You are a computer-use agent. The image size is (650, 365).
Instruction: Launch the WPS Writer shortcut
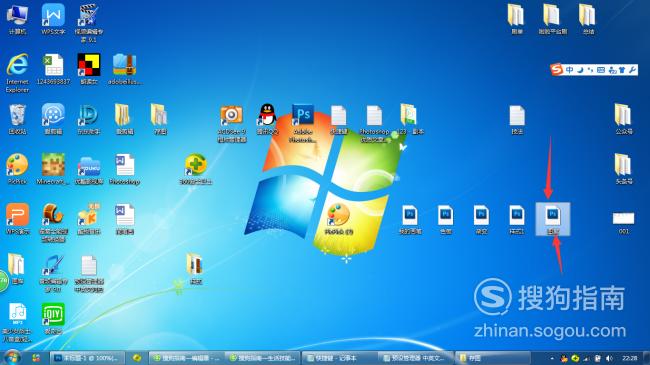coord(53,19)
